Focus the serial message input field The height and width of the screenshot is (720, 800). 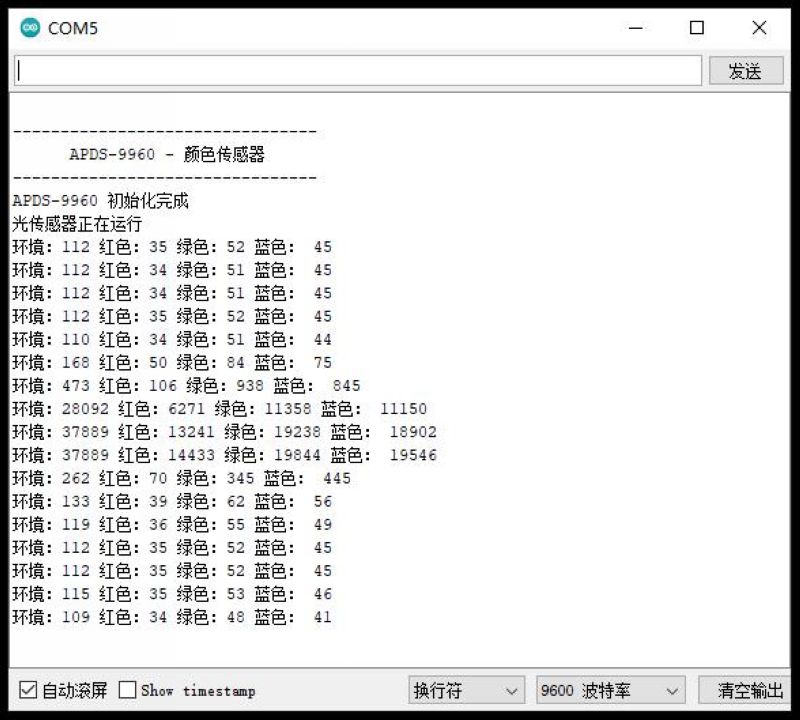[357, 71]
